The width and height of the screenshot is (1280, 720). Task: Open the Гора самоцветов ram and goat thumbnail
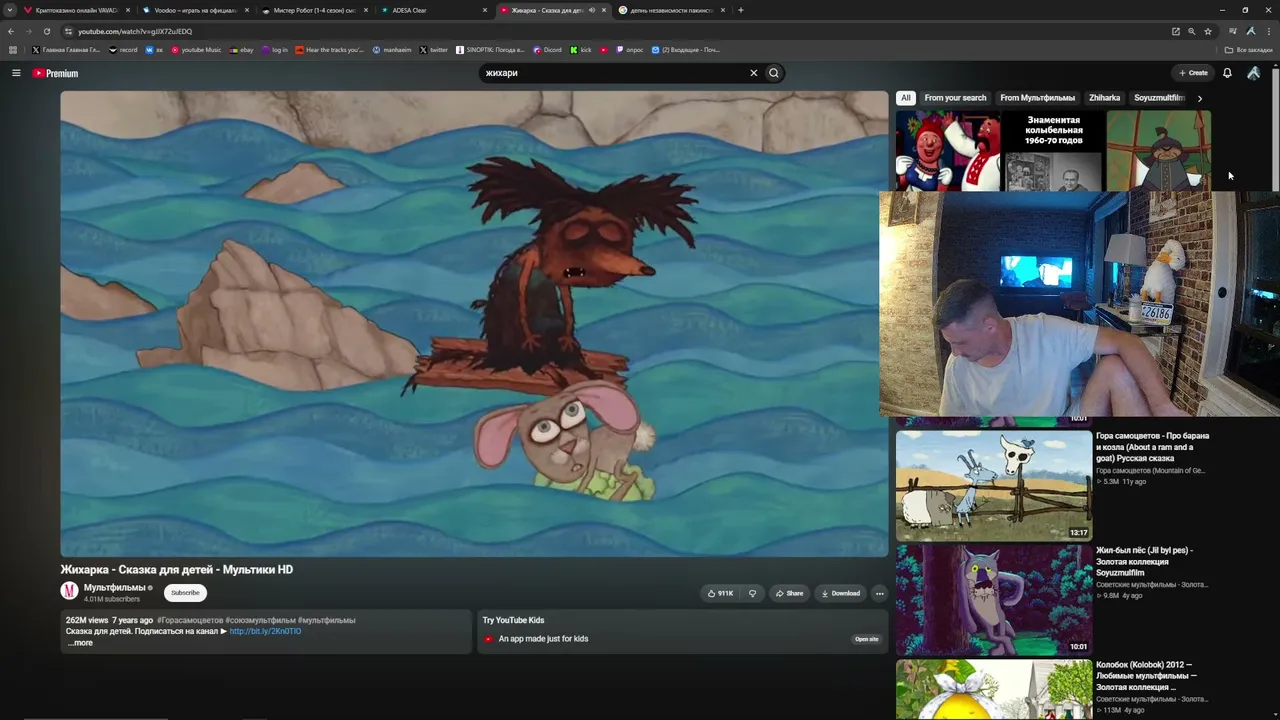coord(994,485)
